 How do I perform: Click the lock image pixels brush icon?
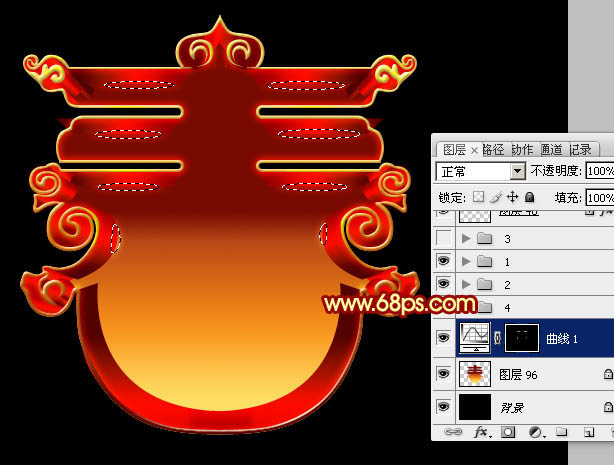(497, 197)
